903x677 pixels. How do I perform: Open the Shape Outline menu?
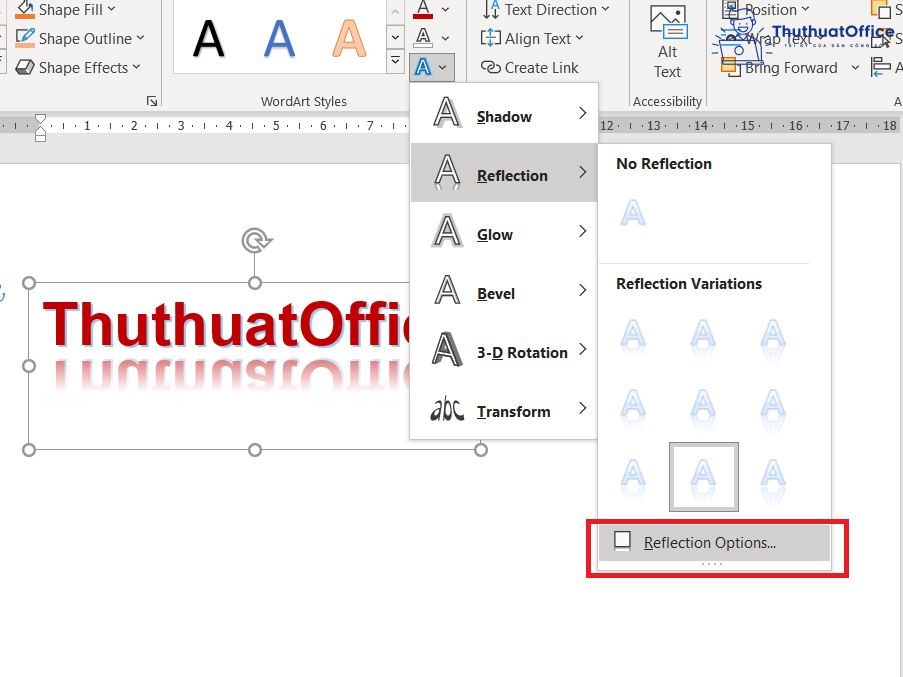(x=79, y=39)
